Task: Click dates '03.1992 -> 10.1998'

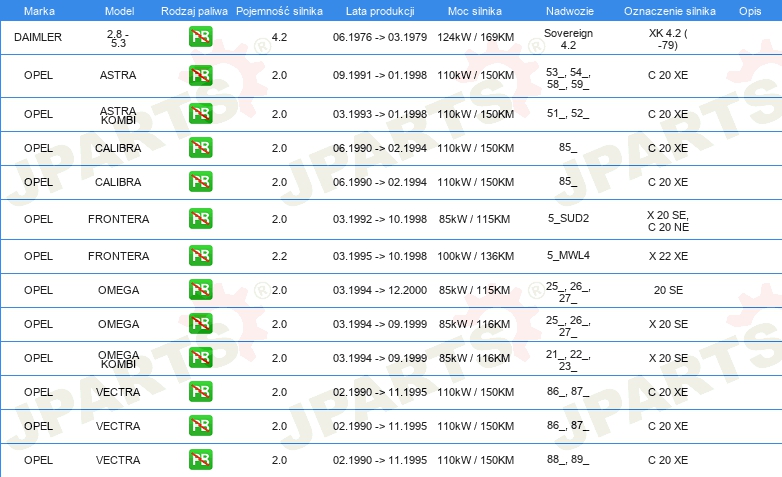Action: coord(380,219)
